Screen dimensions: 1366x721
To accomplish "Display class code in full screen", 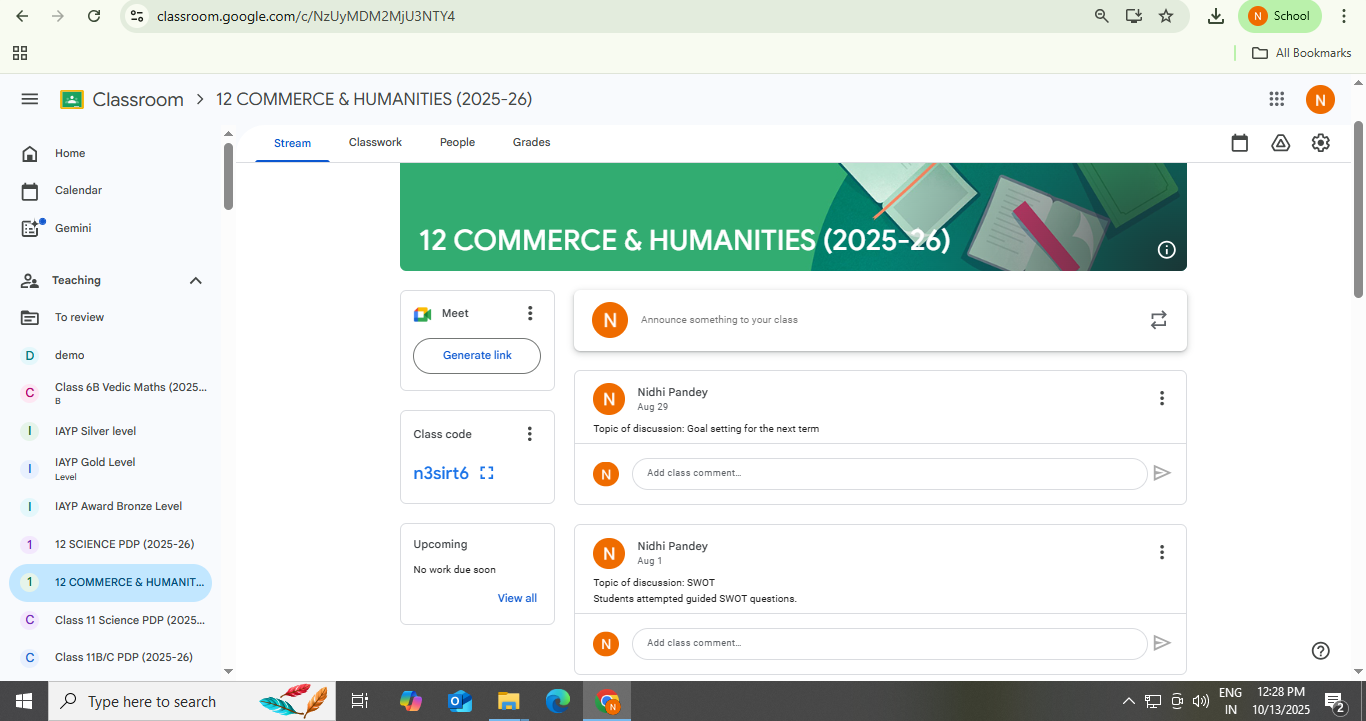I will pyautogui.click(x=487, y=473).
